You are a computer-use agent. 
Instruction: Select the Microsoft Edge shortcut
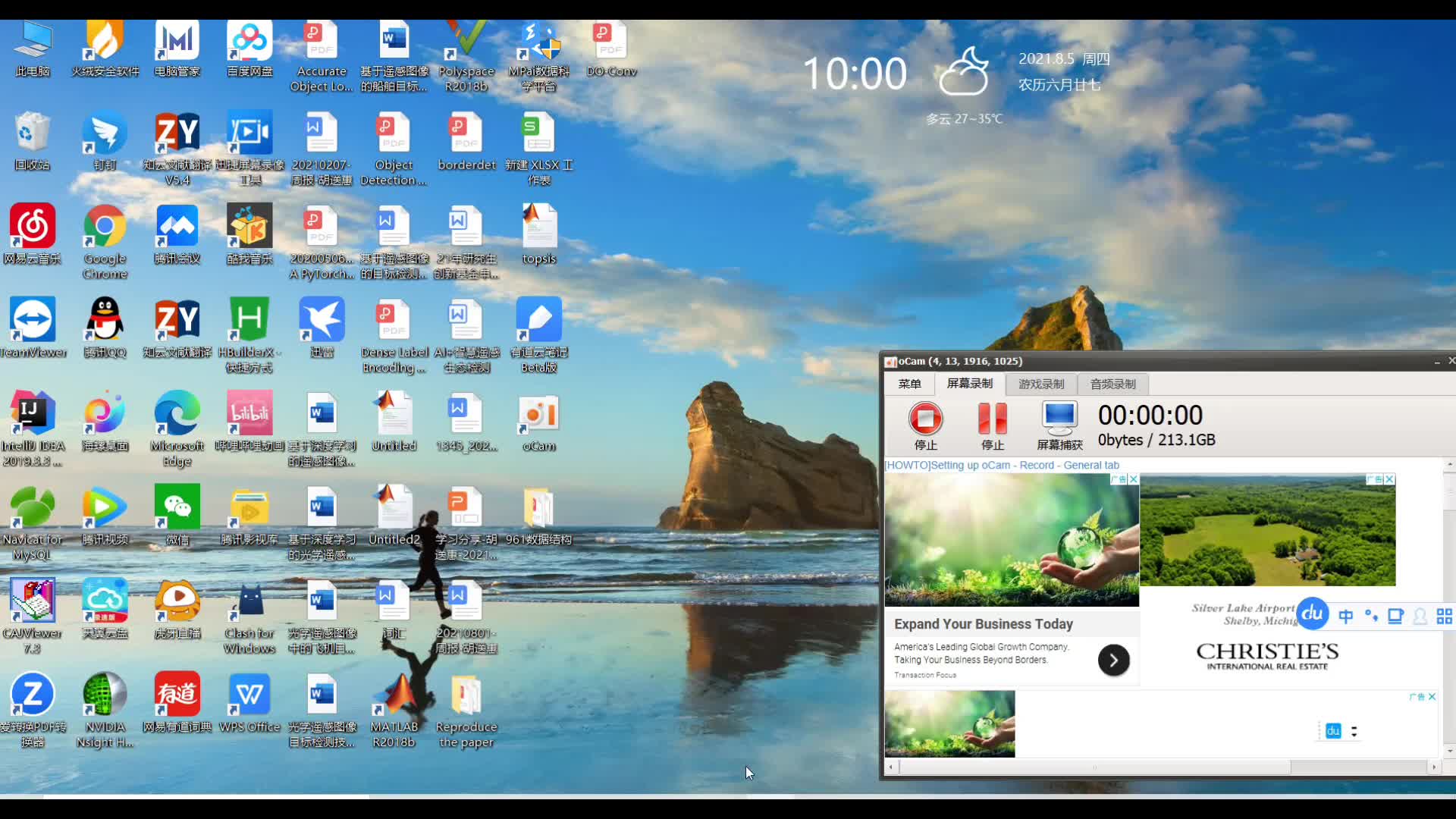click(177, 430)
